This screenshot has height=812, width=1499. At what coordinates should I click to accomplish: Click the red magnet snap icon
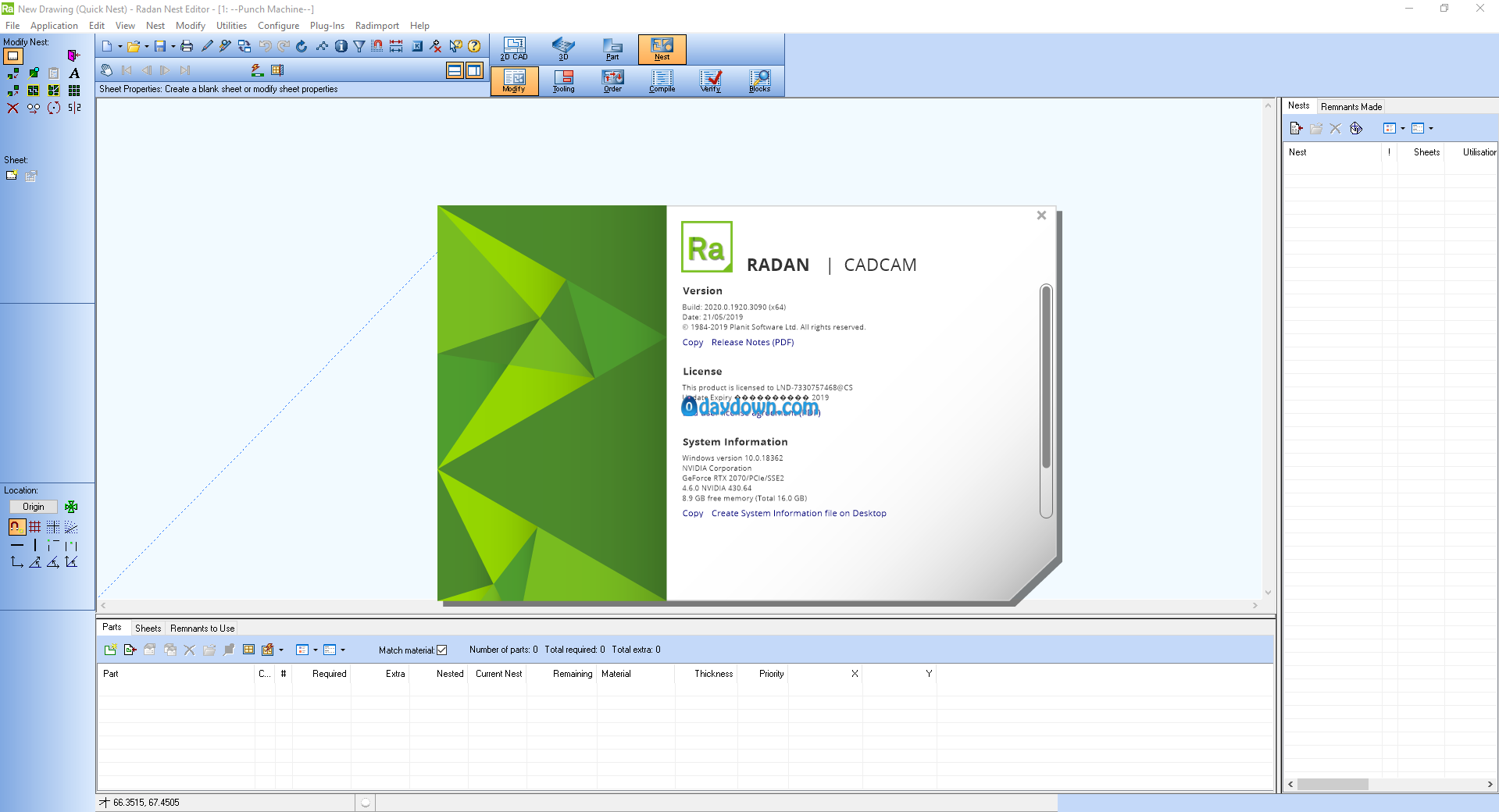coord(377,47)
